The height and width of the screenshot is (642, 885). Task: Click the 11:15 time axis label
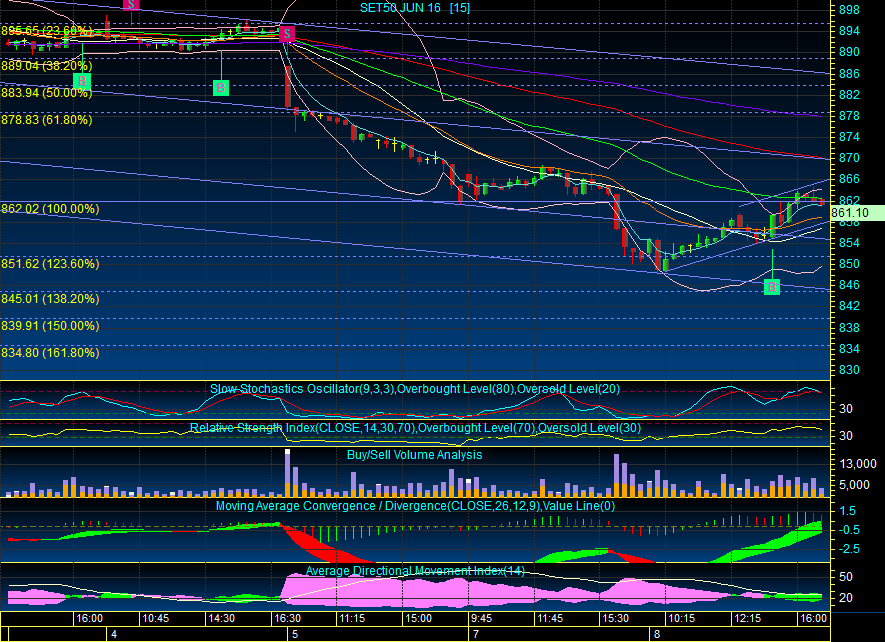point(352,618)
